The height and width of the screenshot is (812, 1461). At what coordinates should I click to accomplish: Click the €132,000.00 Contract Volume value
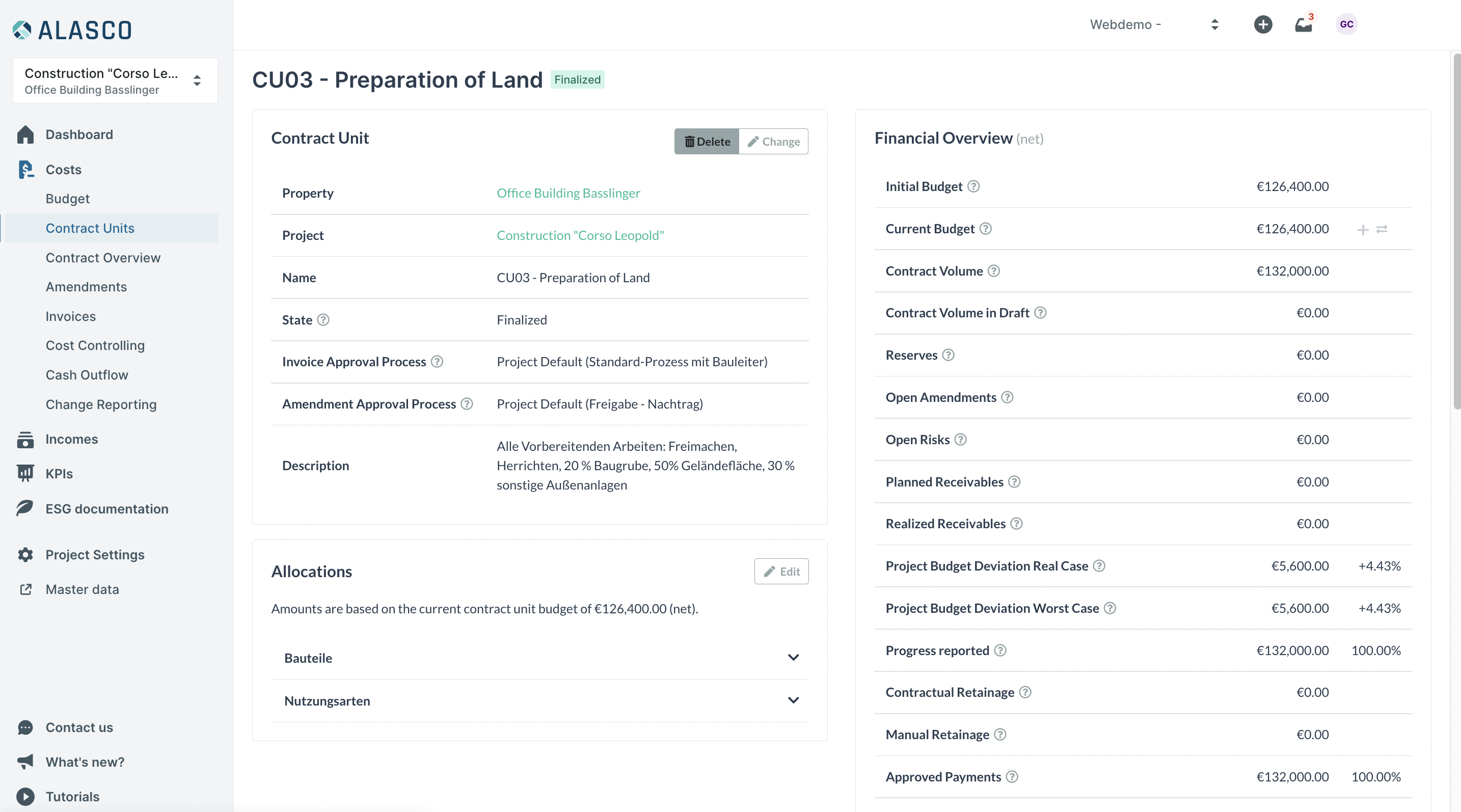[1292, 271]
